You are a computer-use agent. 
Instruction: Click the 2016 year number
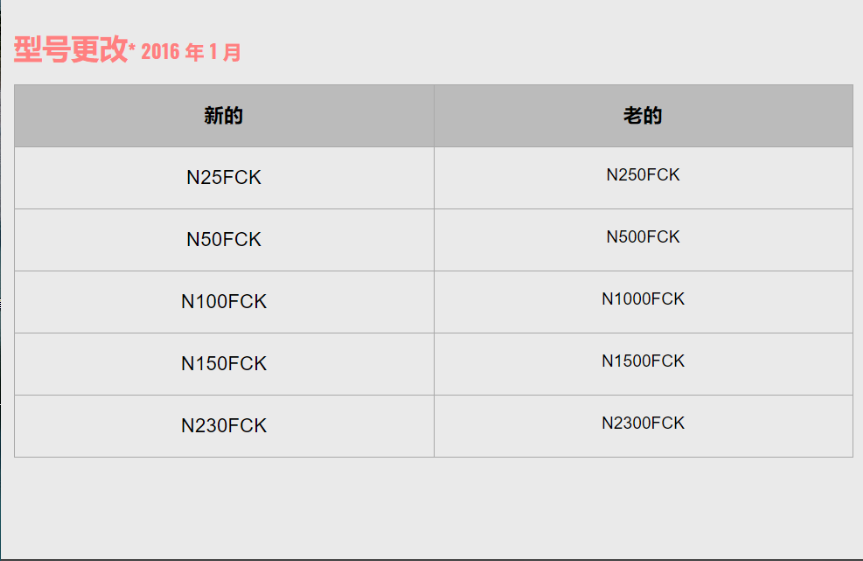(161, 52)
